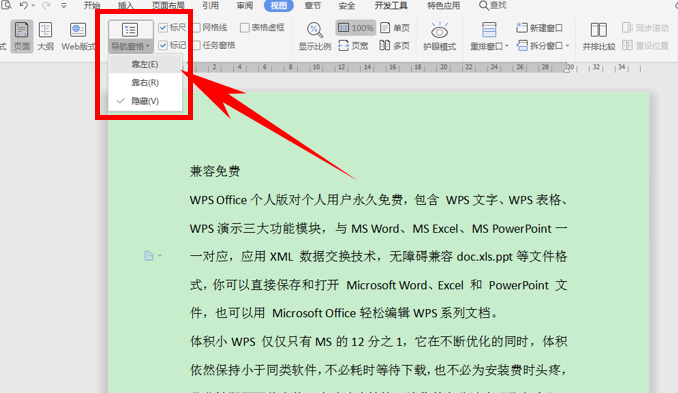Select dock right (靠右) option
The image size is (678, 393).
[x=145, y=83]
